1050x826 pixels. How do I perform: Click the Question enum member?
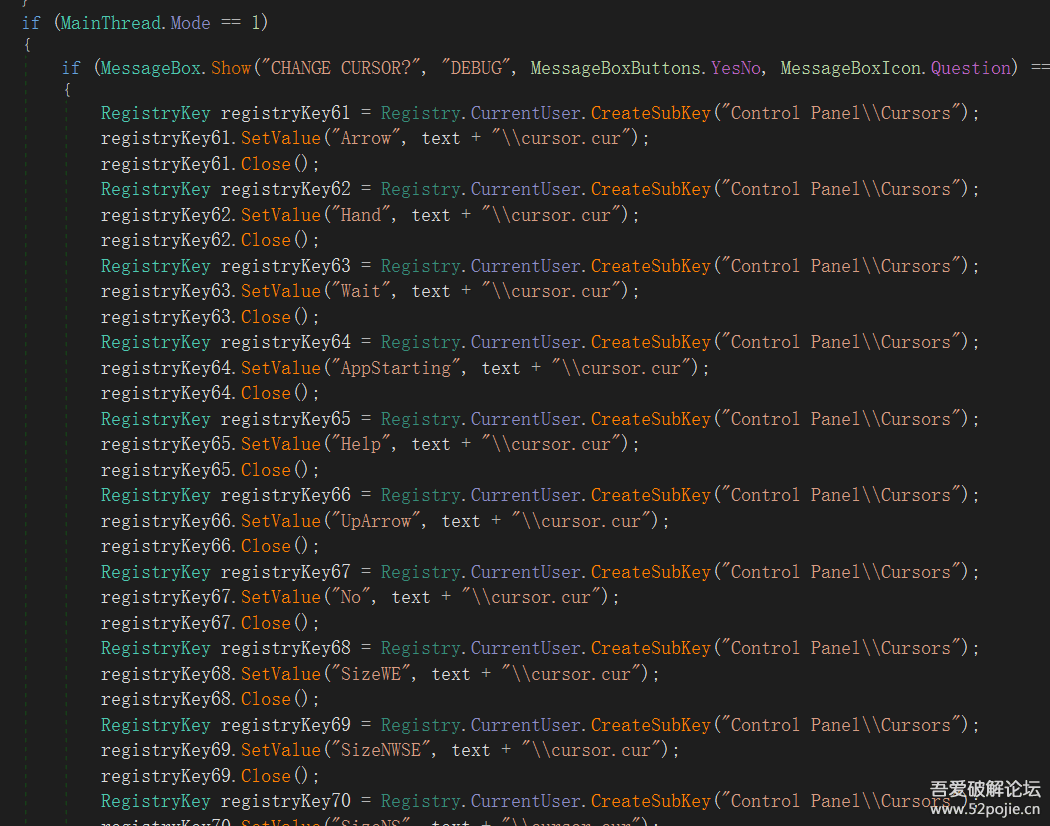pyautogui.click(x=971, y=68)
